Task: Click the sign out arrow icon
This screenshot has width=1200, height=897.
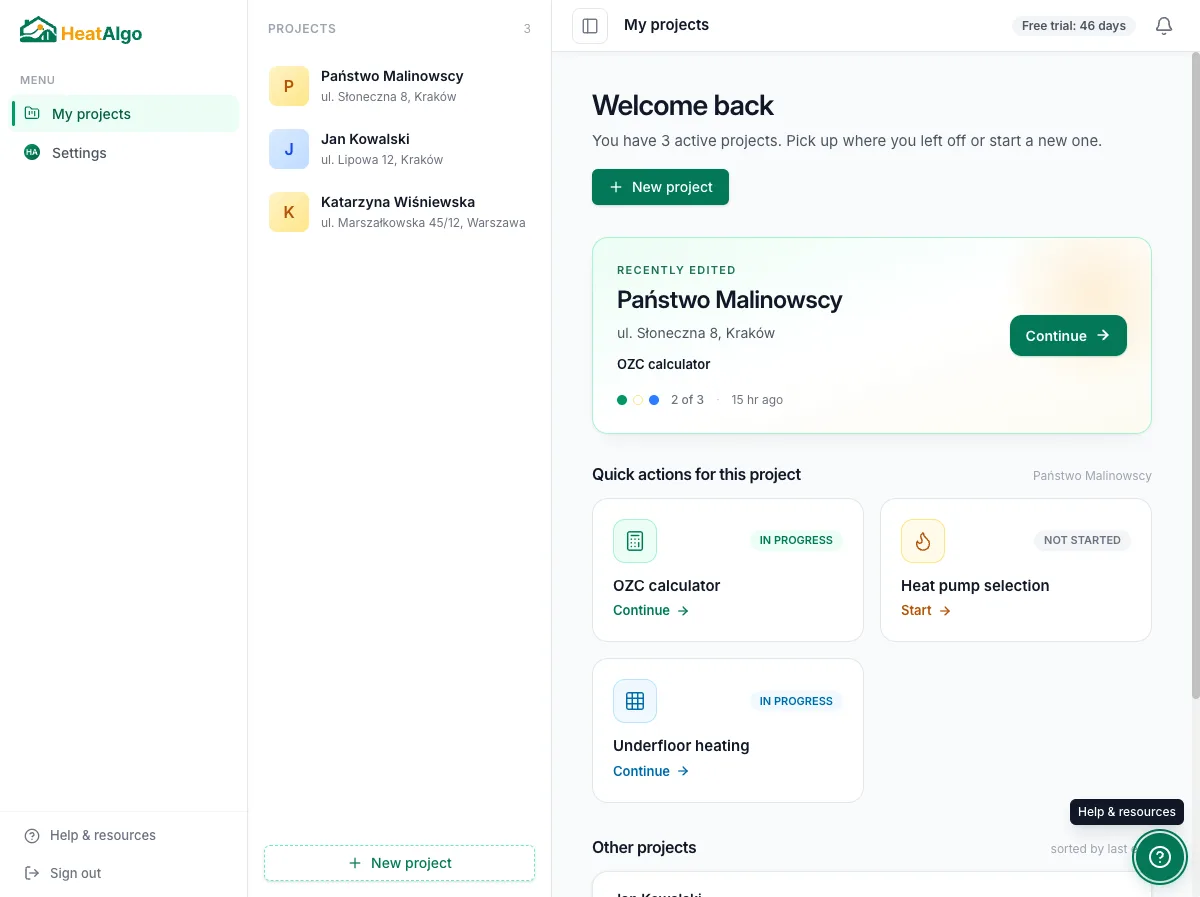Action: click(32, 873)
